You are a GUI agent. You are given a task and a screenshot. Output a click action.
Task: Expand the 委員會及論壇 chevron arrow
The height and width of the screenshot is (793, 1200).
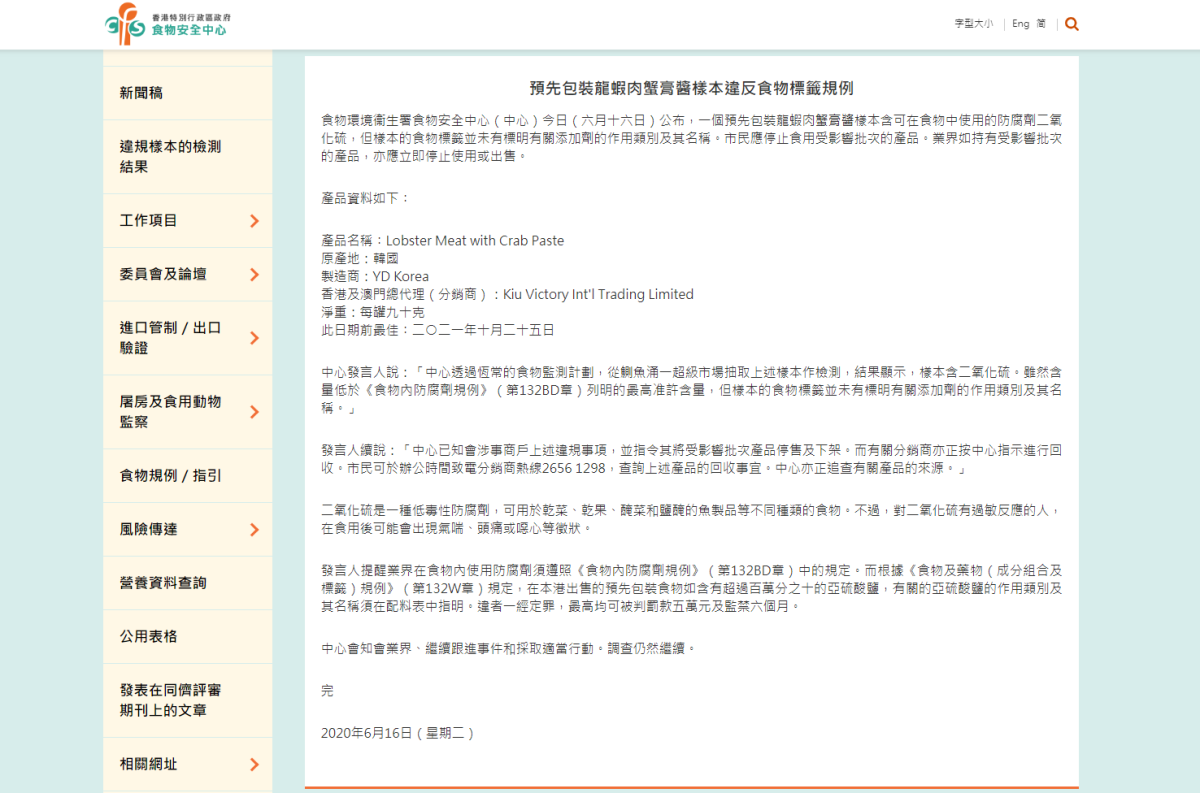tap(254, 275)
